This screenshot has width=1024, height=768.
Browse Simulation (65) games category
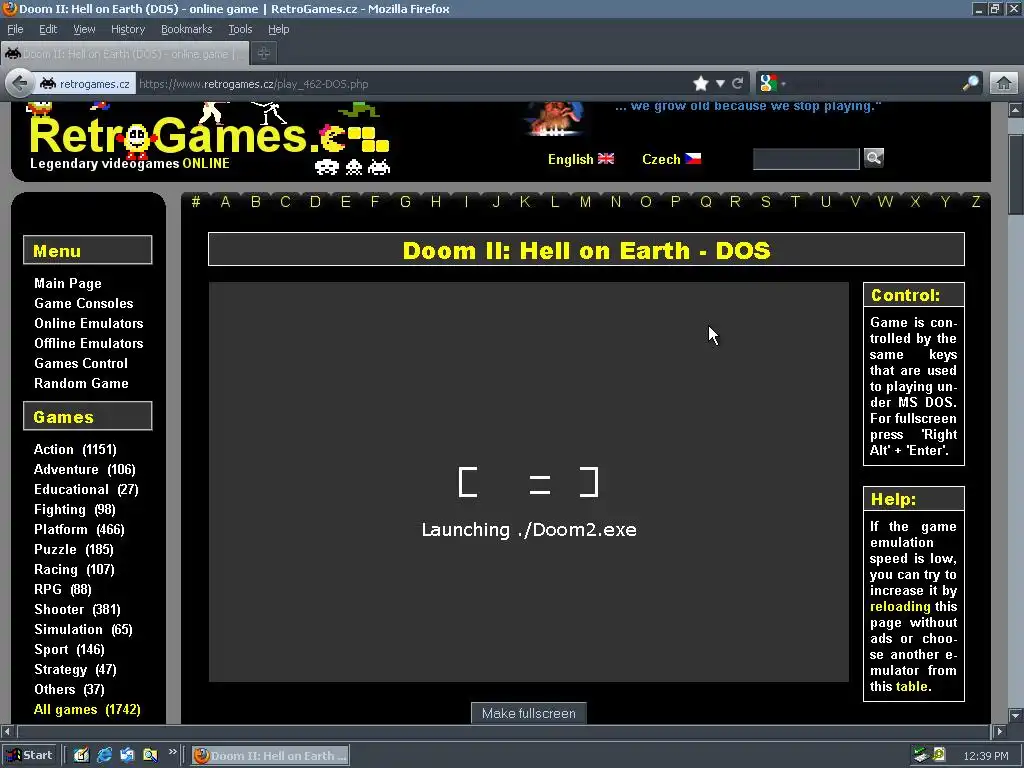[x=84, y=630]
